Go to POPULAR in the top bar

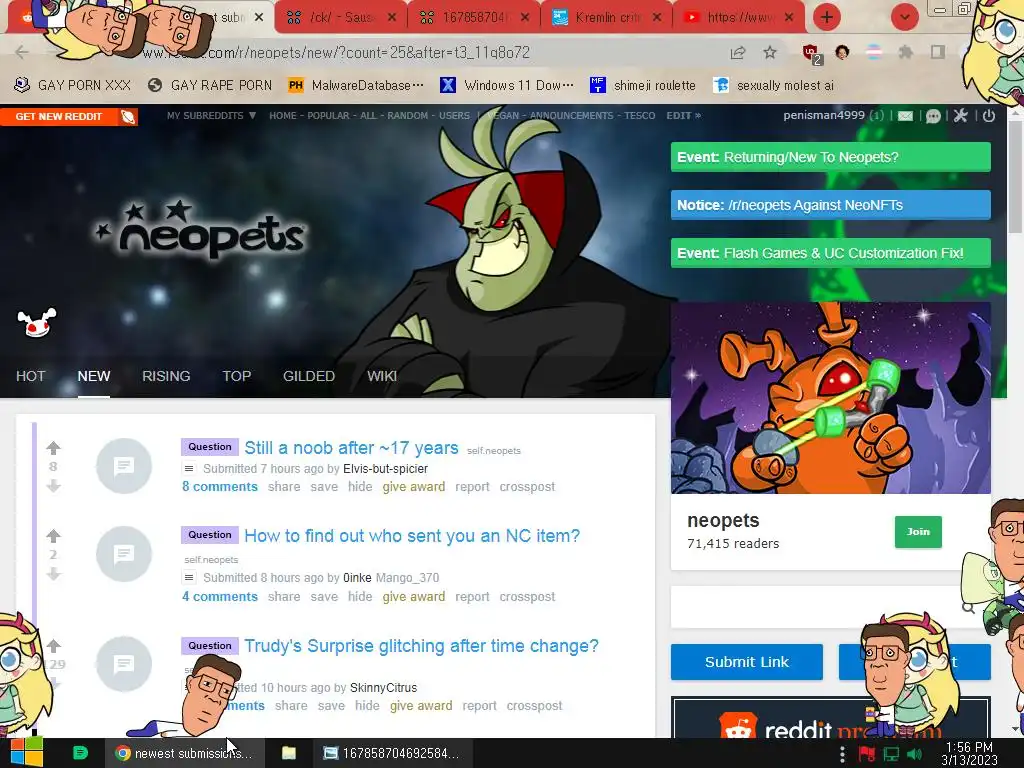tap(328, 116)
